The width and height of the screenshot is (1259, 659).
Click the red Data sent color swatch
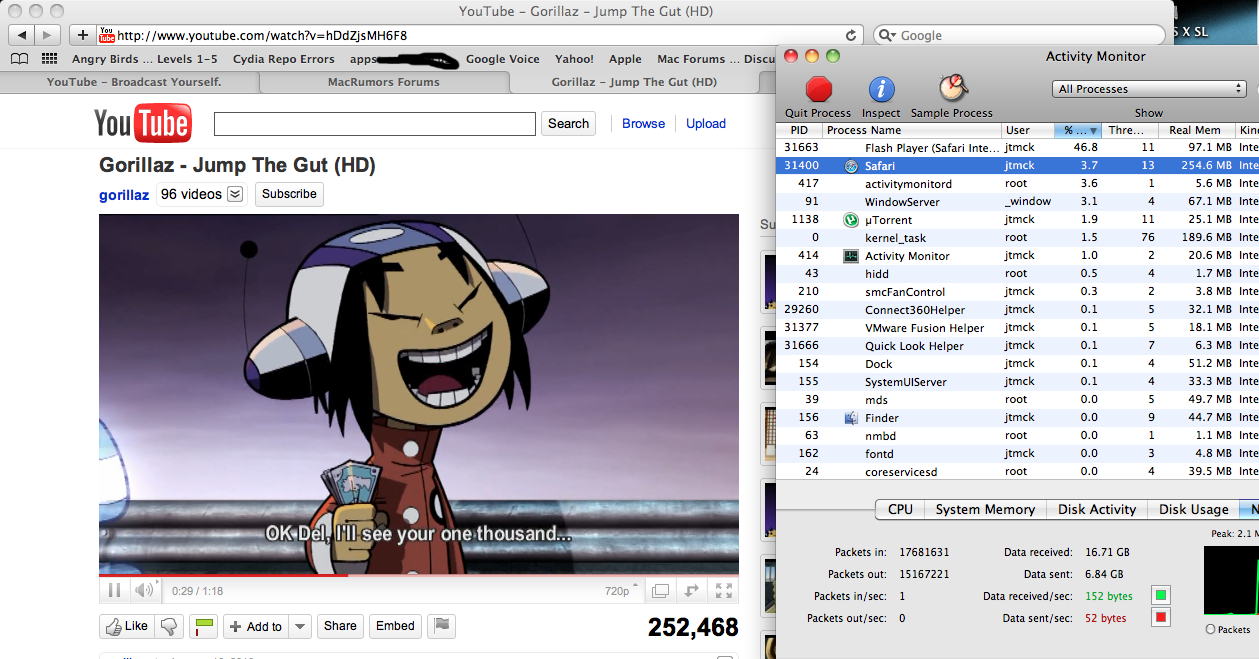click(x=1161, y=618)
